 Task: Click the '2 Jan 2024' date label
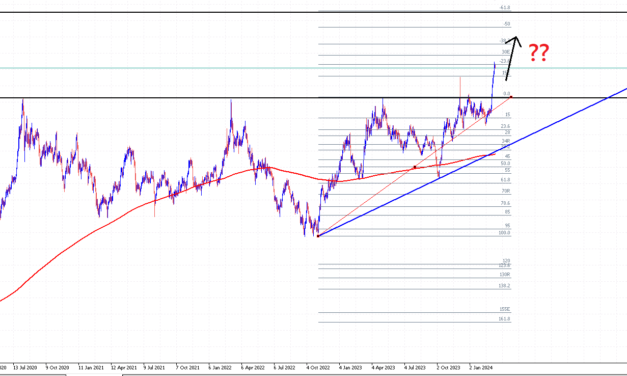pyautogui.click(x=481, y=367)
